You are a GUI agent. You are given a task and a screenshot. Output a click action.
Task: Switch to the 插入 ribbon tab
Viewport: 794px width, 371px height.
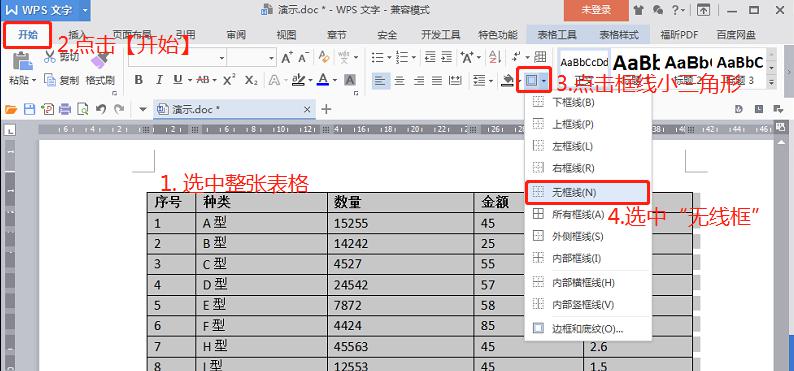(x=77, y=35)
